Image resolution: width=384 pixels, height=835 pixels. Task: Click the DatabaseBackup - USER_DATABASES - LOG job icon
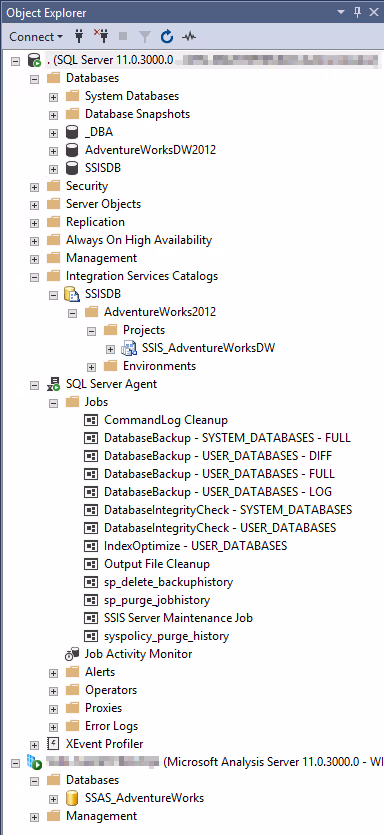tap(92, 492)
